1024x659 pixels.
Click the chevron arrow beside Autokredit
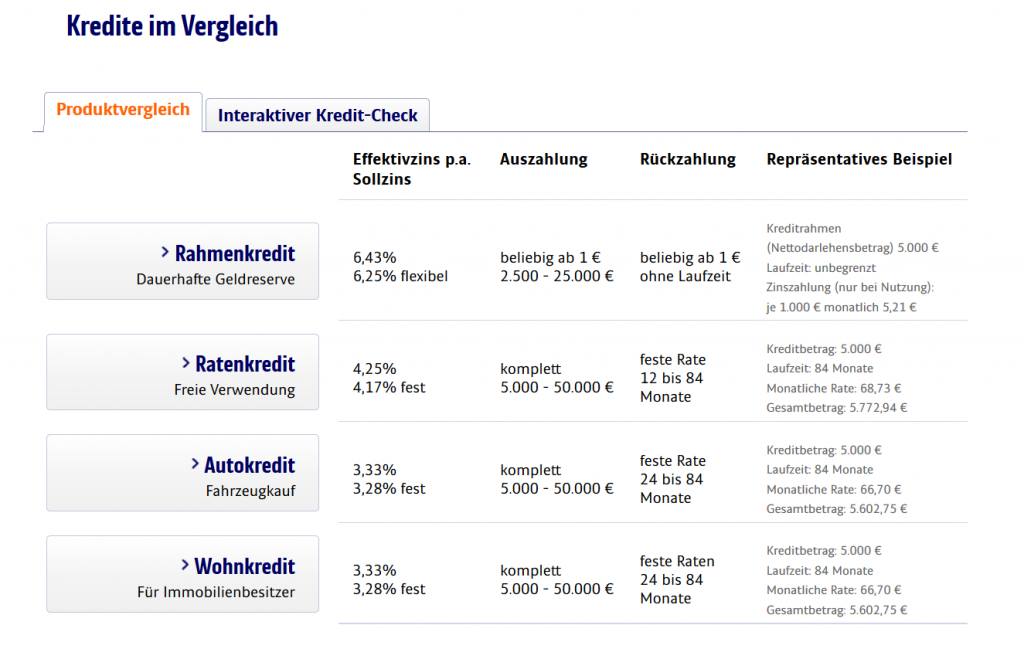(x=195, y=464)
